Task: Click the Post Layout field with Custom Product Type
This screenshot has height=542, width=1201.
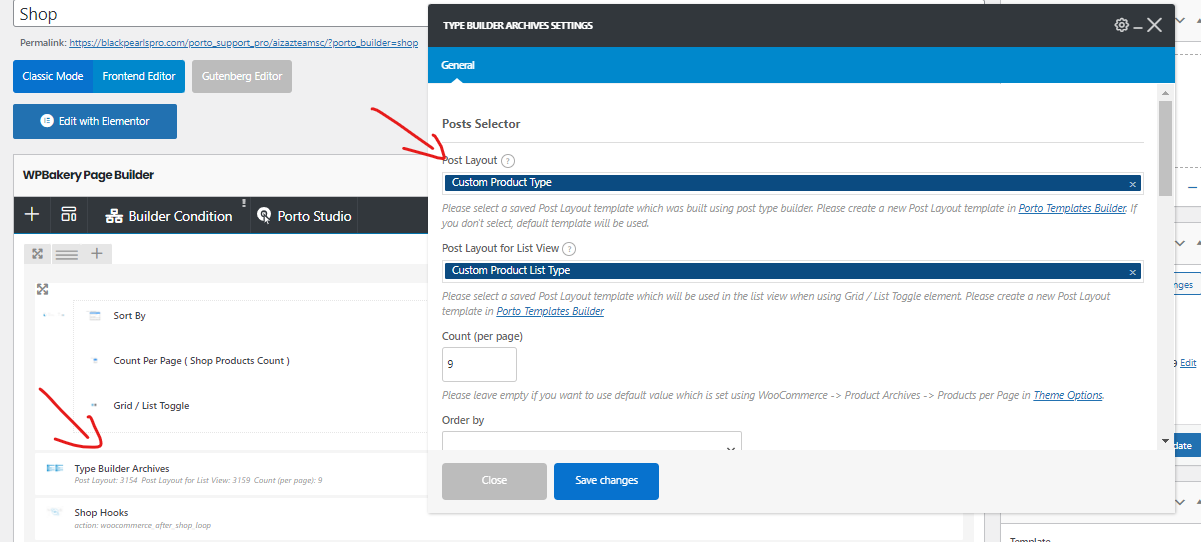Action: pos(792,183)
